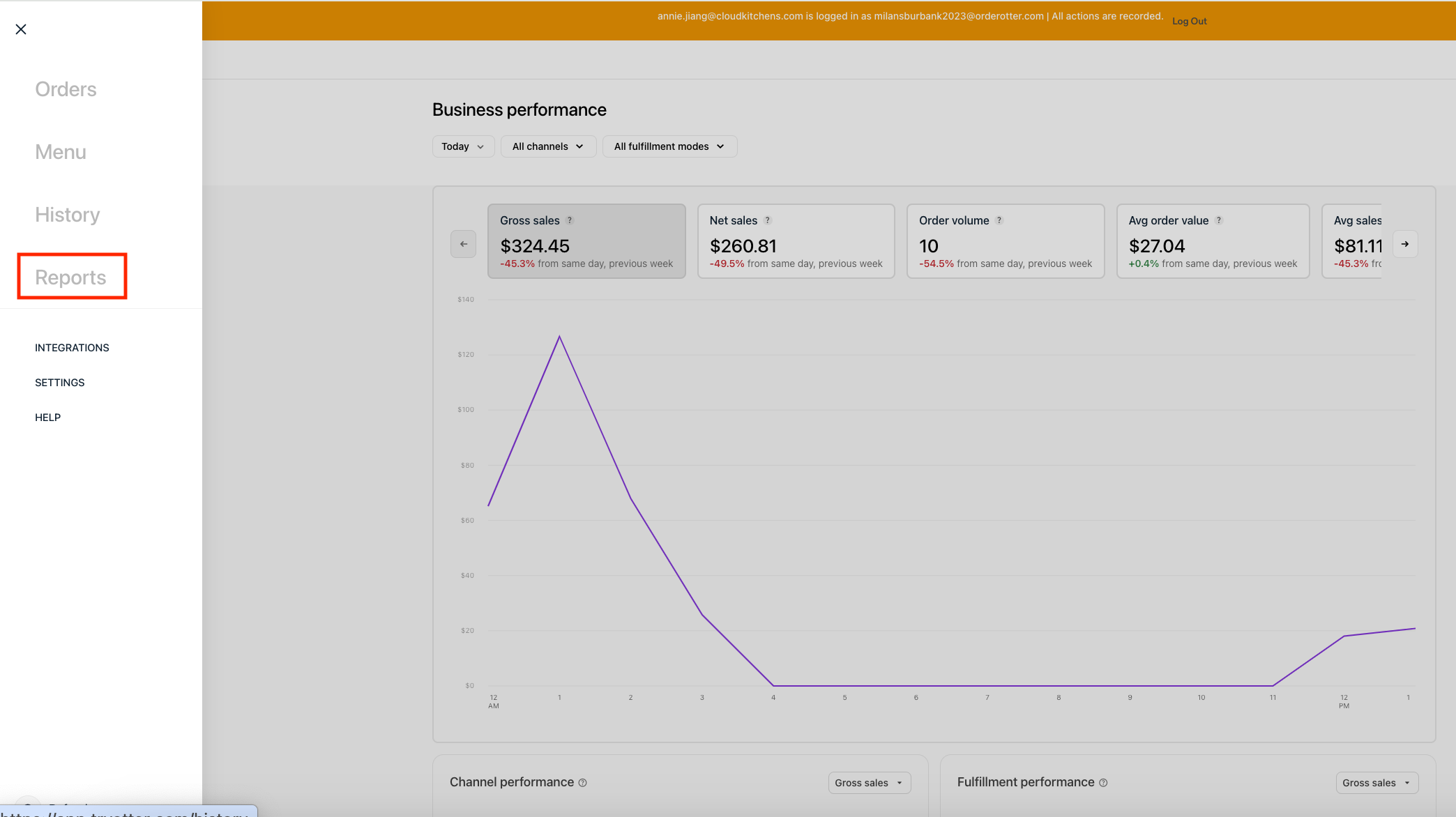Screen dimensions: 1456x817
Task: Expand All fulfillment modes filter
Action: (669, 146)
